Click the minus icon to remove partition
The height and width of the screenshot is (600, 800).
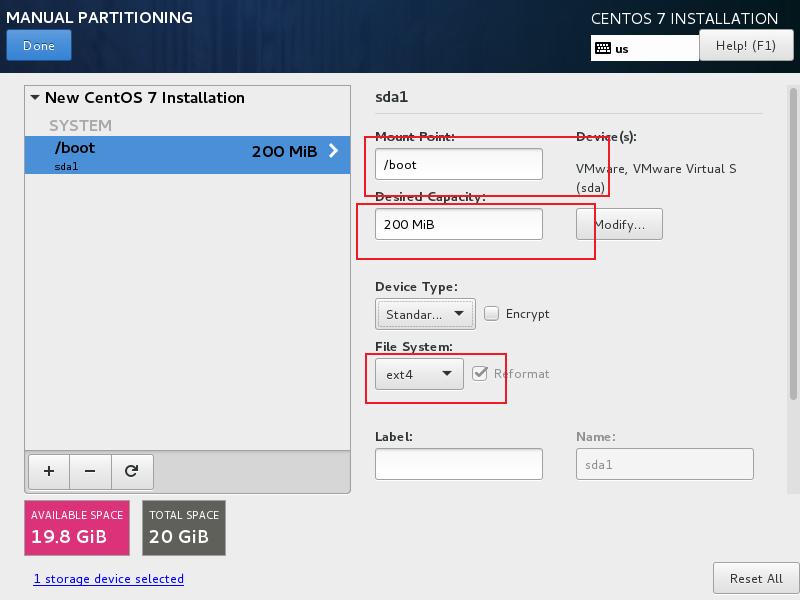[90, 471]
